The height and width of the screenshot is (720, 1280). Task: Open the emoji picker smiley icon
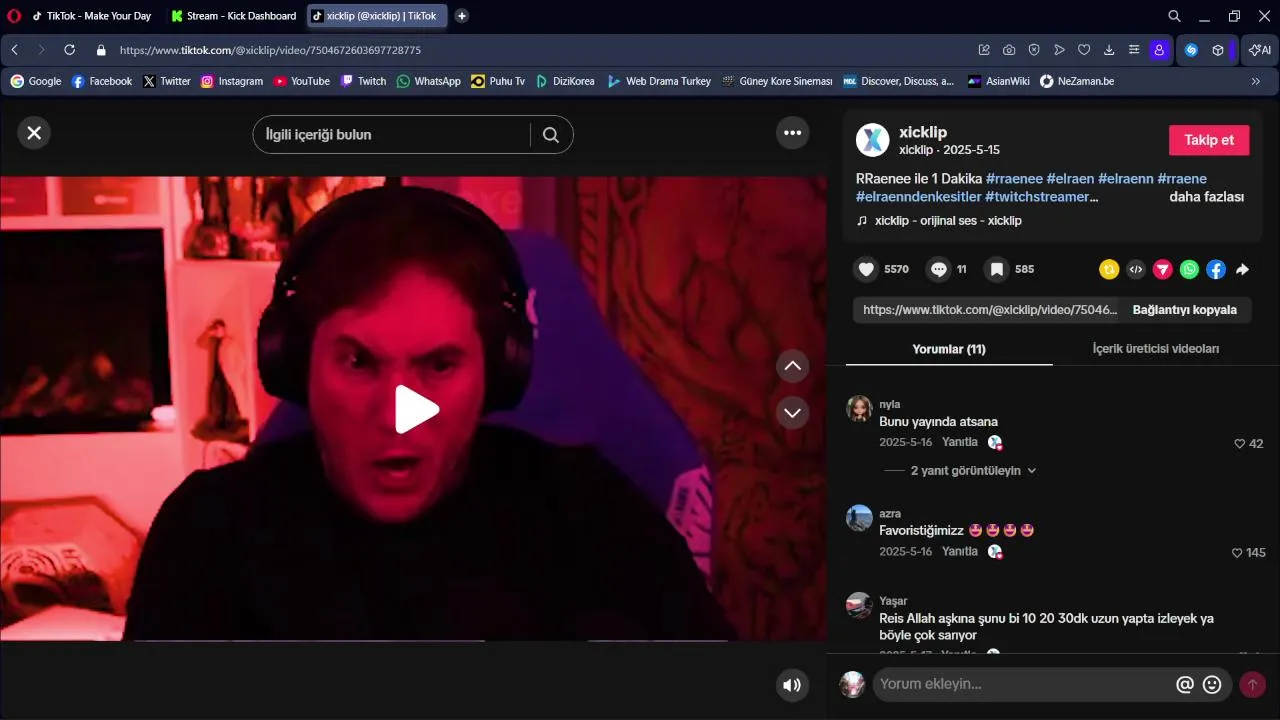[1212, 685]
